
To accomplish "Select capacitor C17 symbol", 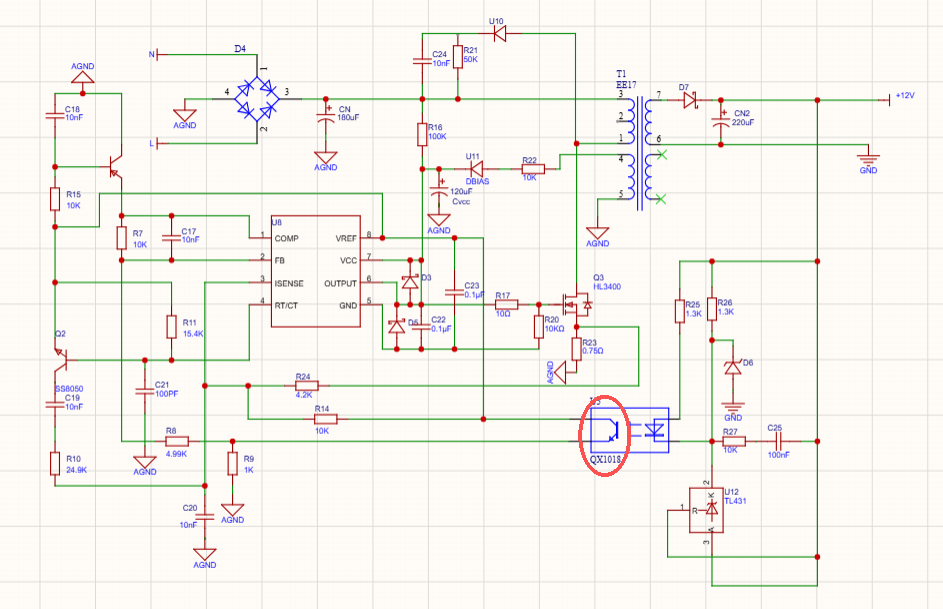I will [171, 238].
